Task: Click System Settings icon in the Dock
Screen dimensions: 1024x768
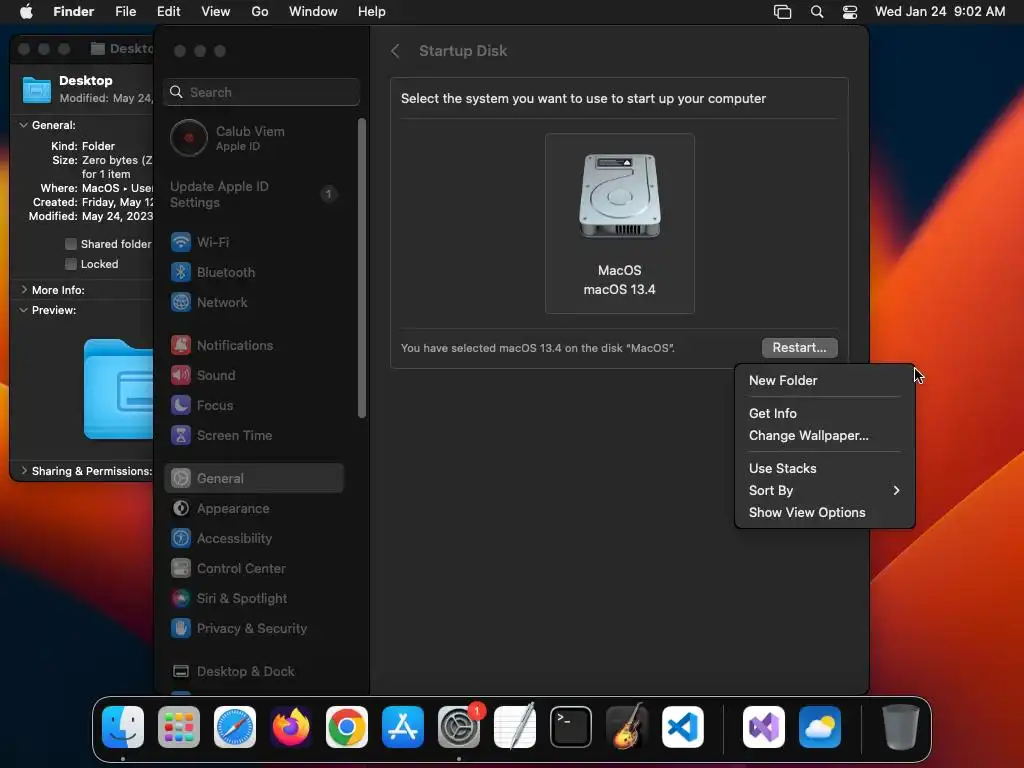Action: click(x=458, y=727)
